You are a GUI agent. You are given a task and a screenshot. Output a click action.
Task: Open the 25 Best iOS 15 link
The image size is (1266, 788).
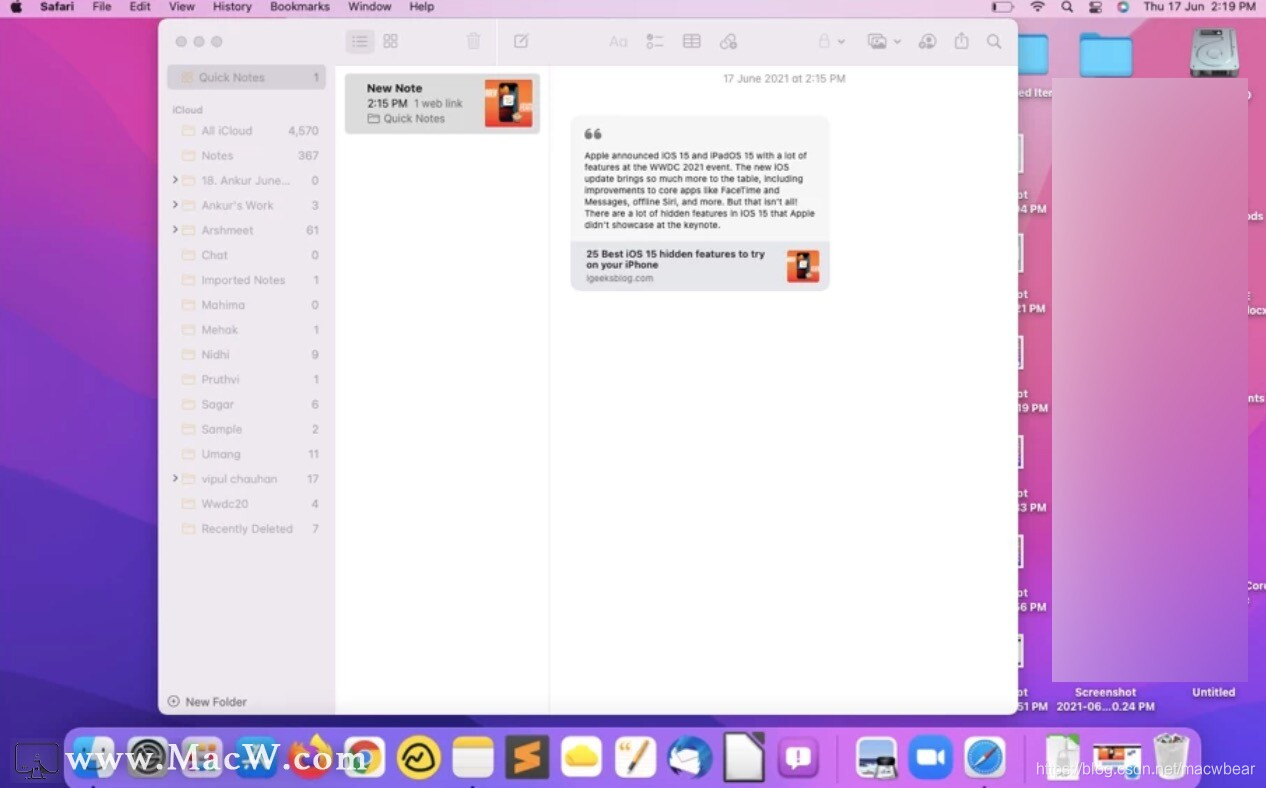pyautogui.click(x=700, y=266)
